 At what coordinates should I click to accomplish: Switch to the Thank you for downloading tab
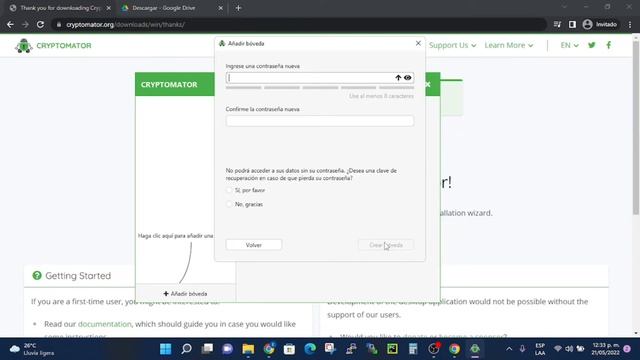point(60,8)
